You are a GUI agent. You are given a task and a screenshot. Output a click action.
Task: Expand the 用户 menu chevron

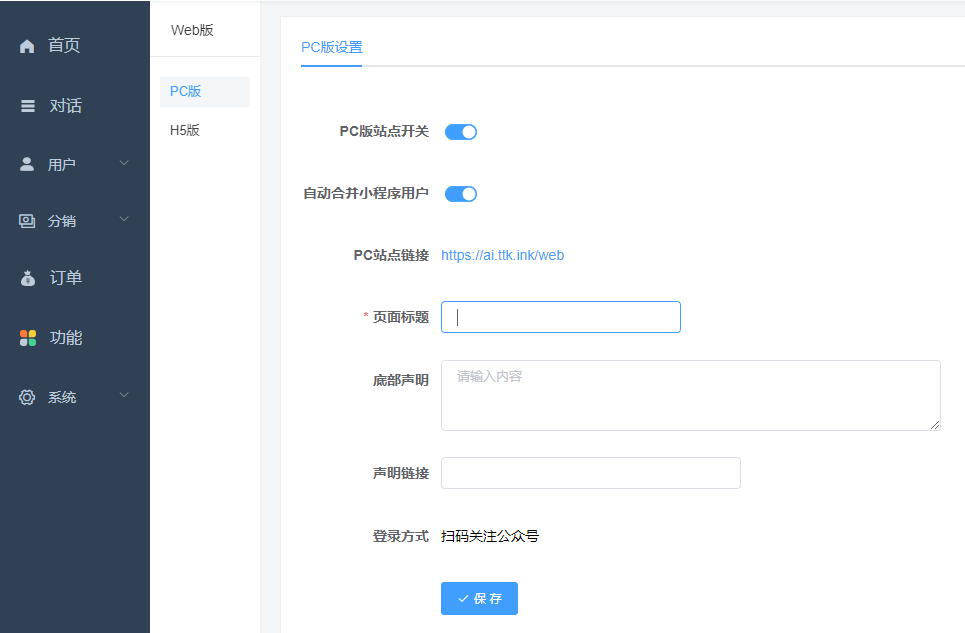point(124,162)
